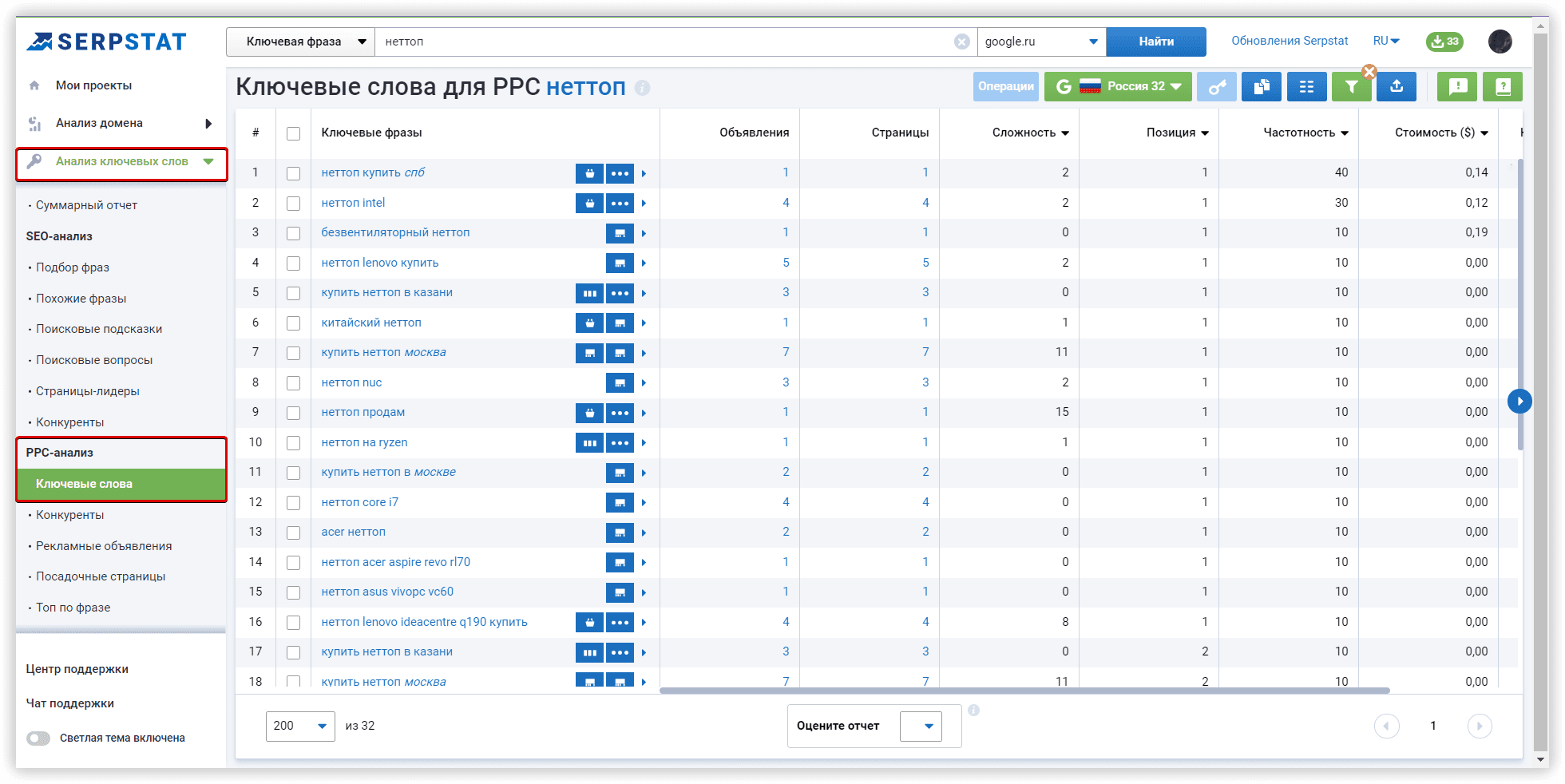Open the Позиция column sort dropdown

click(1205, 133)
